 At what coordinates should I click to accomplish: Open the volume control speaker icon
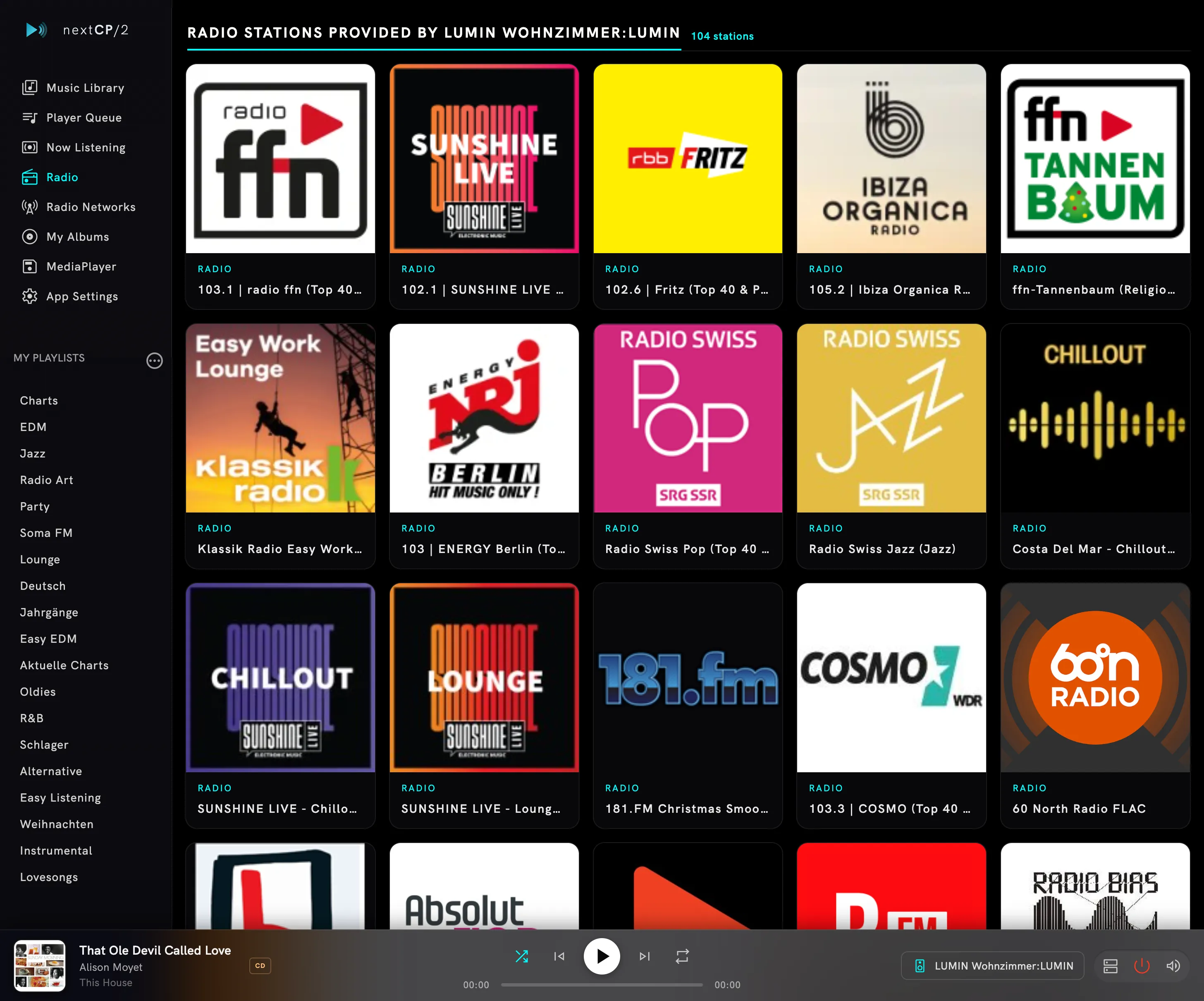pos(1173,966)
